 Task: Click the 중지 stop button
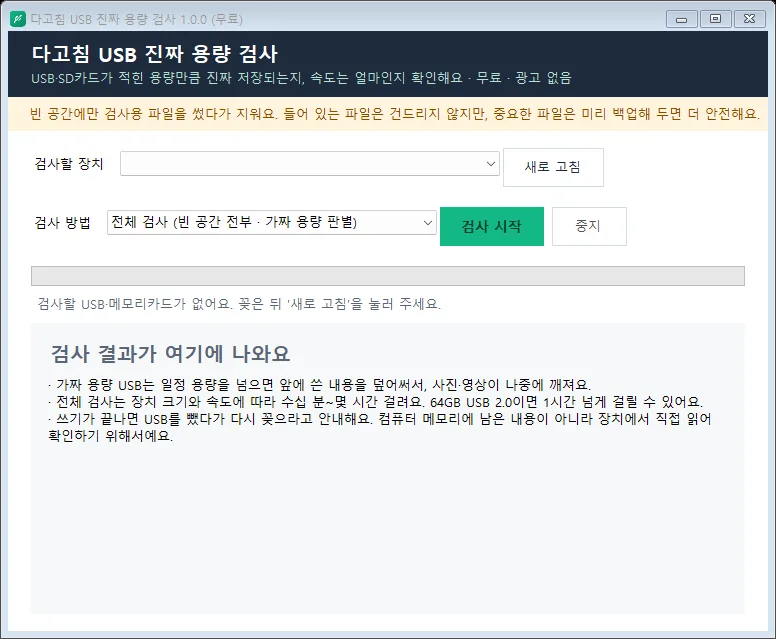589,226
